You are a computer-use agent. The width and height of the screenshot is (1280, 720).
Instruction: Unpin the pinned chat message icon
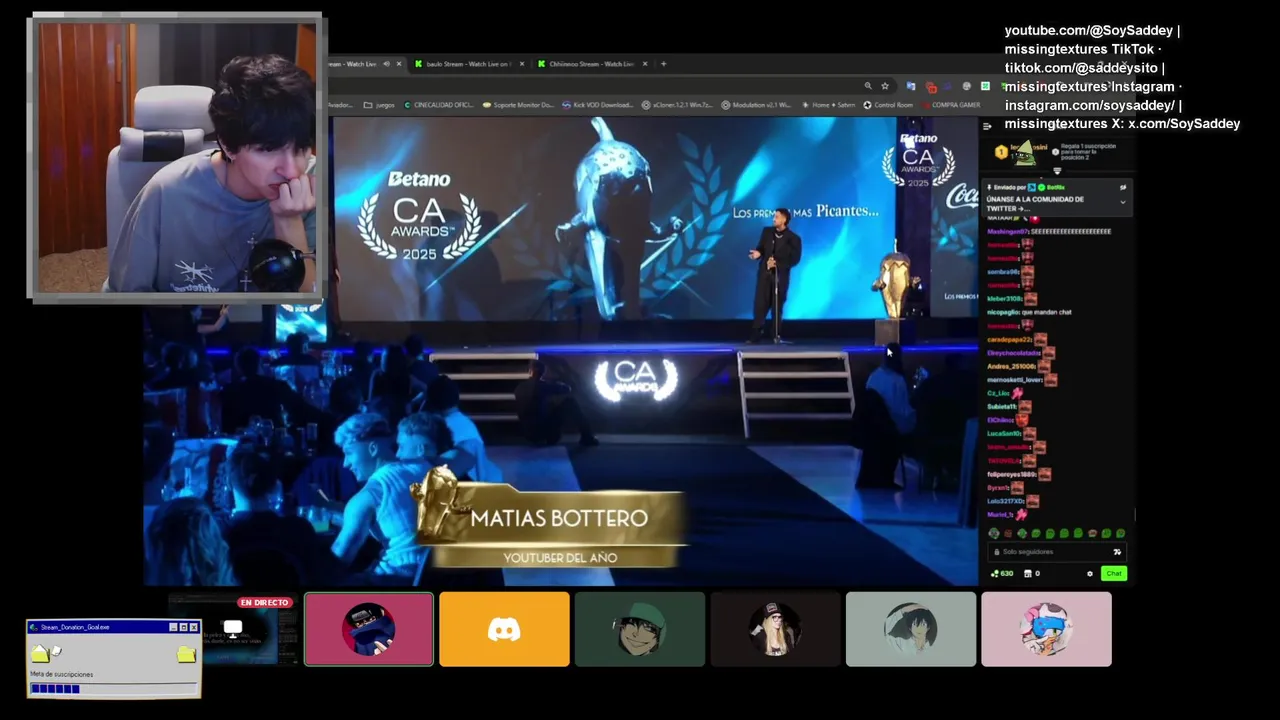(1123, 187)
